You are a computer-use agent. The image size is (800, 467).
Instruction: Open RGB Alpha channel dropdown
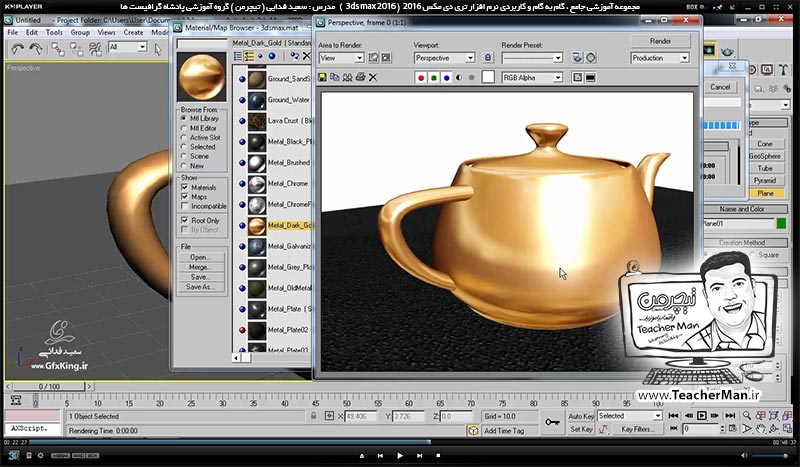point(532,78)
